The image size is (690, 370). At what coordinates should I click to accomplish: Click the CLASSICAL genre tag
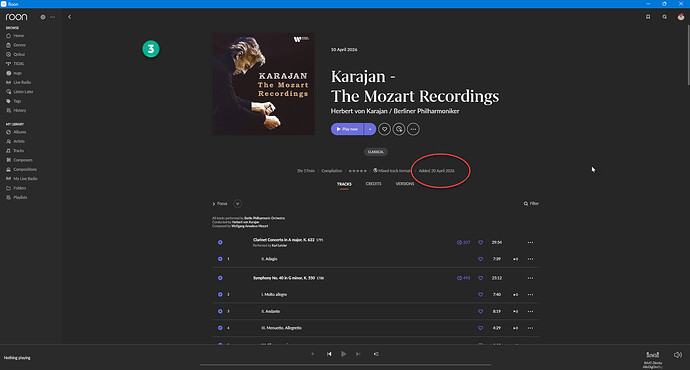pos(375,152)
